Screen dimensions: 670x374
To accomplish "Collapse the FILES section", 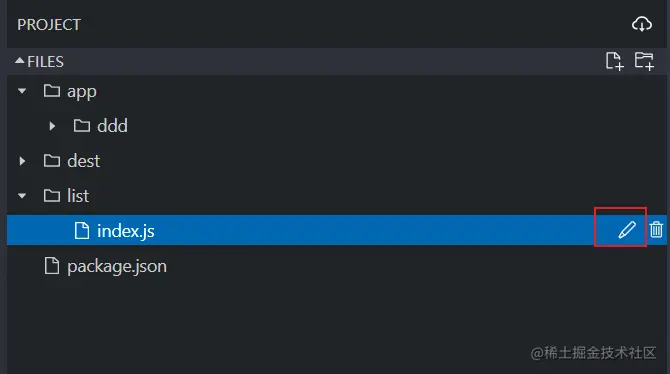I will point(19,61).
